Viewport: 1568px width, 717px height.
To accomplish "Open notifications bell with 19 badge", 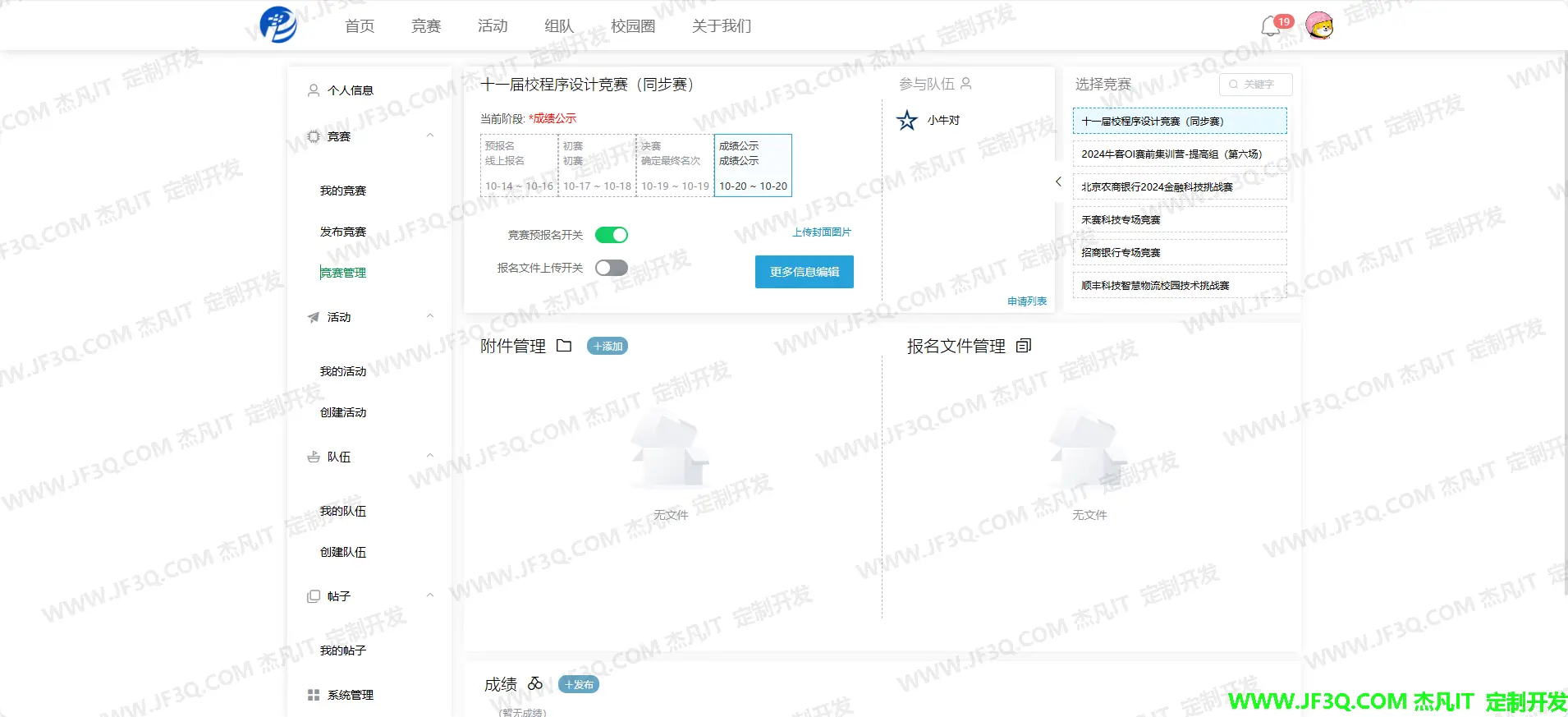I will pyautogui.click(x=1271, y=26).
